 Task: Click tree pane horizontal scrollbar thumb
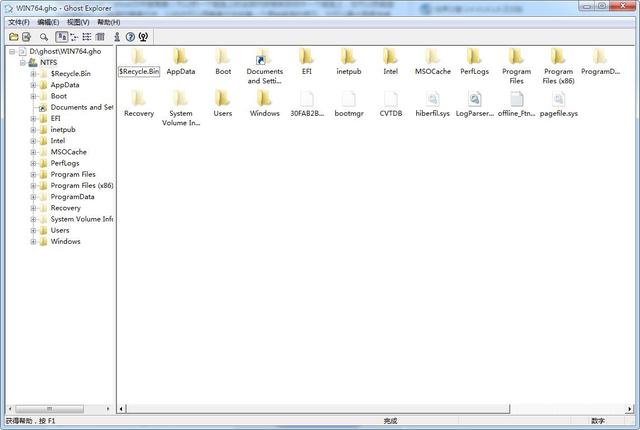point(49,408)
